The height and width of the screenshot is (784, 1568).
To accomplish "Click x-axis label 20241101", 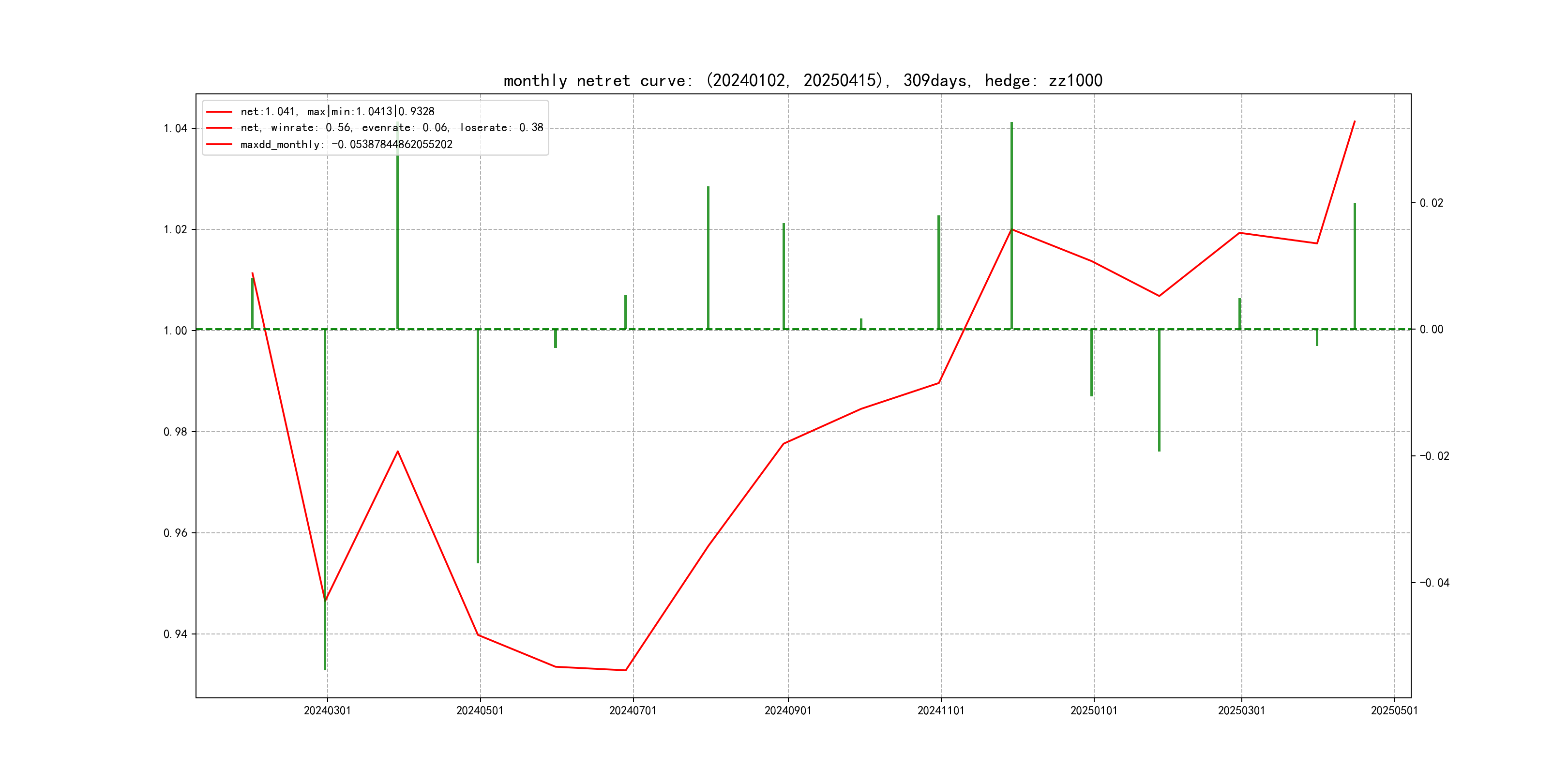I will [x=940, y=711].
